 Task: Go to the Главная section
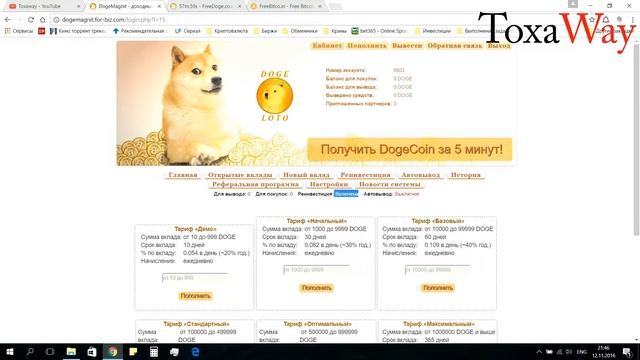pos(183,175)
